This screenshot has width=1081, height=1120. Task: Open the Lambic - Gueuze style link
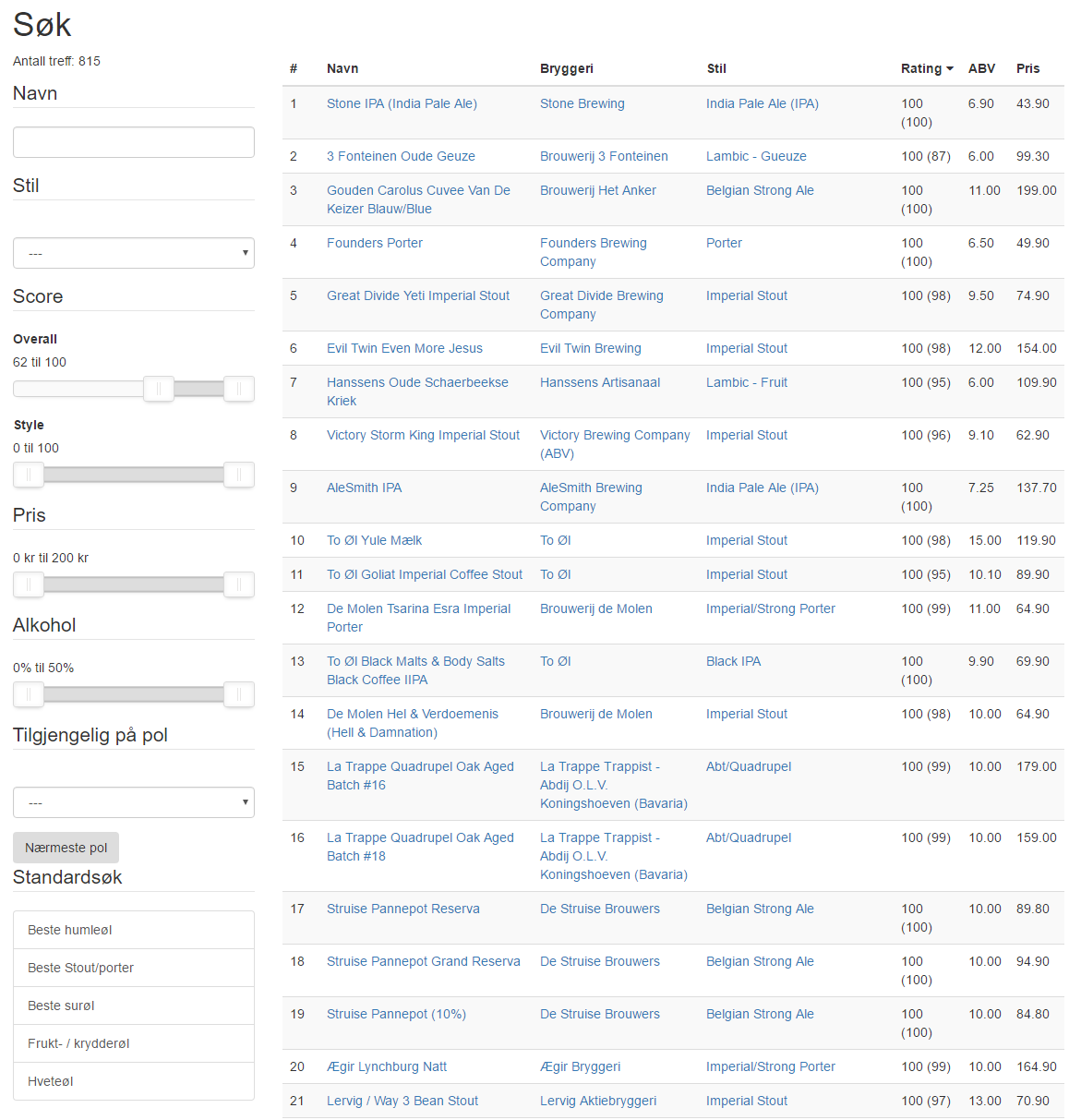pos(756,156)
